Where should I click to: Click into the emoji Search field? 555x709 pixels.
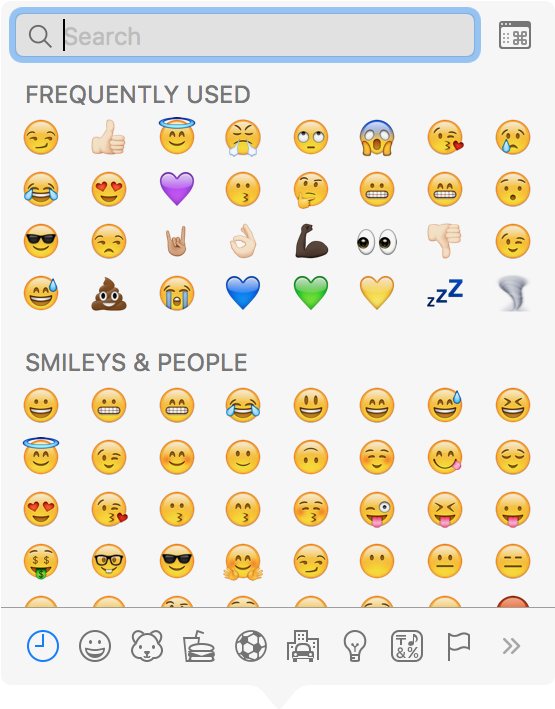pyautogui.click(x=245, y=35)
